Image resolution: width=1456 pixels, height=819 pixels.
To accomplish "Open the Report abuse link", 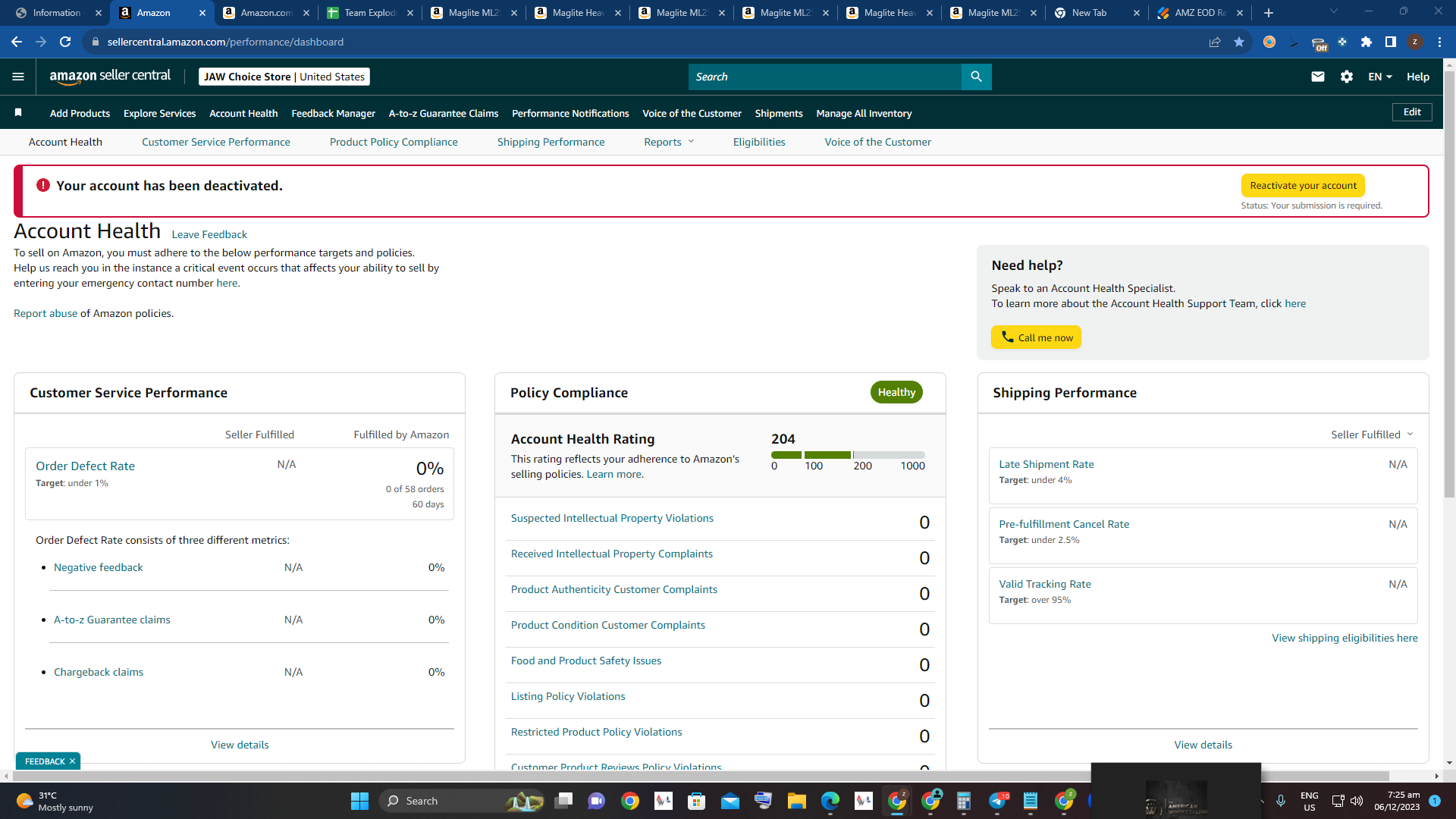I will click(x=45, y=313).
